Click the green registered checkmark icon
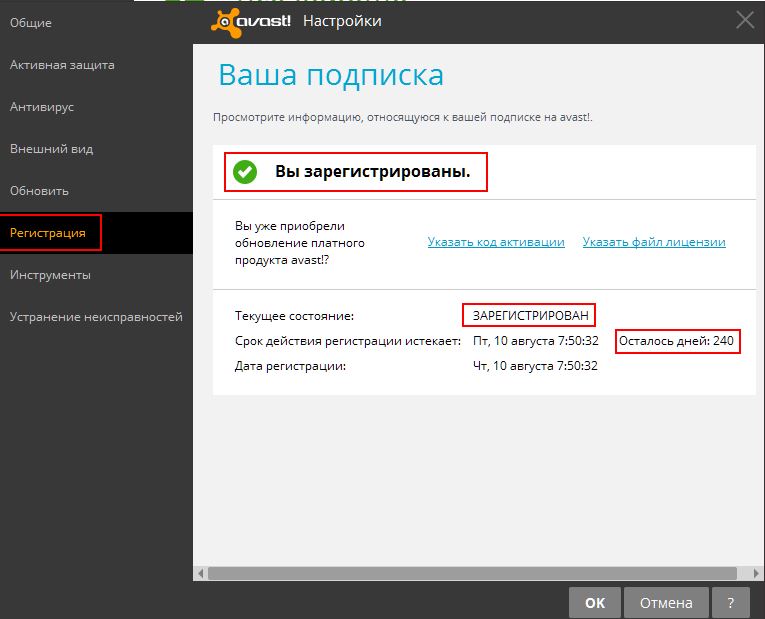 (245, 172)
